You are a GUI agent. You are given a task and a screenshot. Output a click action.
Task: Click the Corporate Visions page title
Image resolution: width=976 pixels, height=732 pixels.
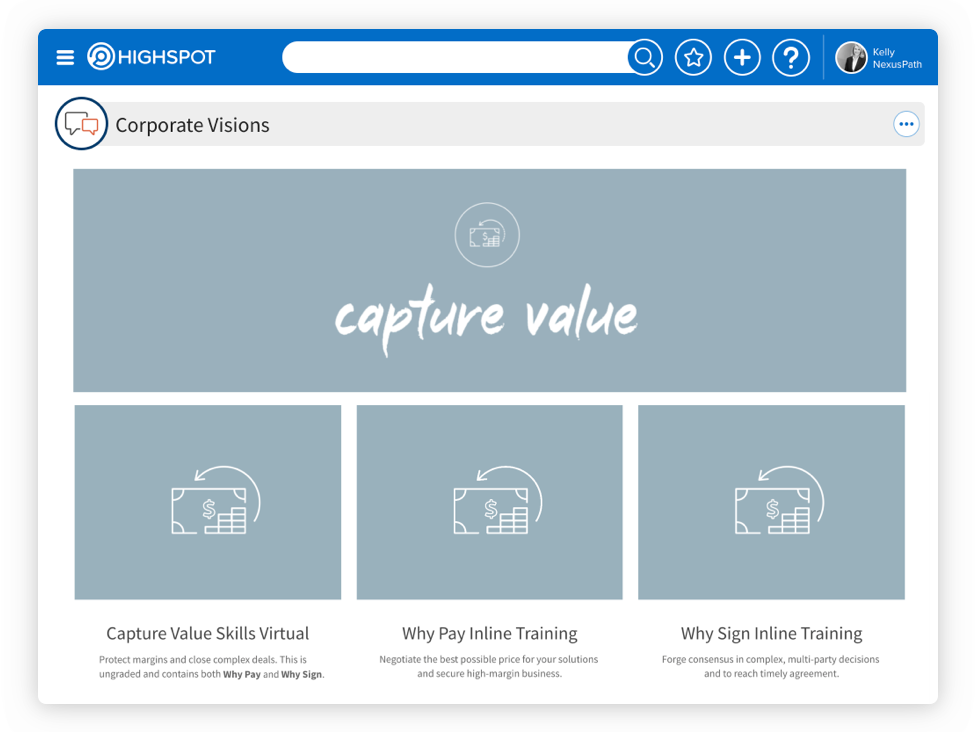tap(192, 125)
